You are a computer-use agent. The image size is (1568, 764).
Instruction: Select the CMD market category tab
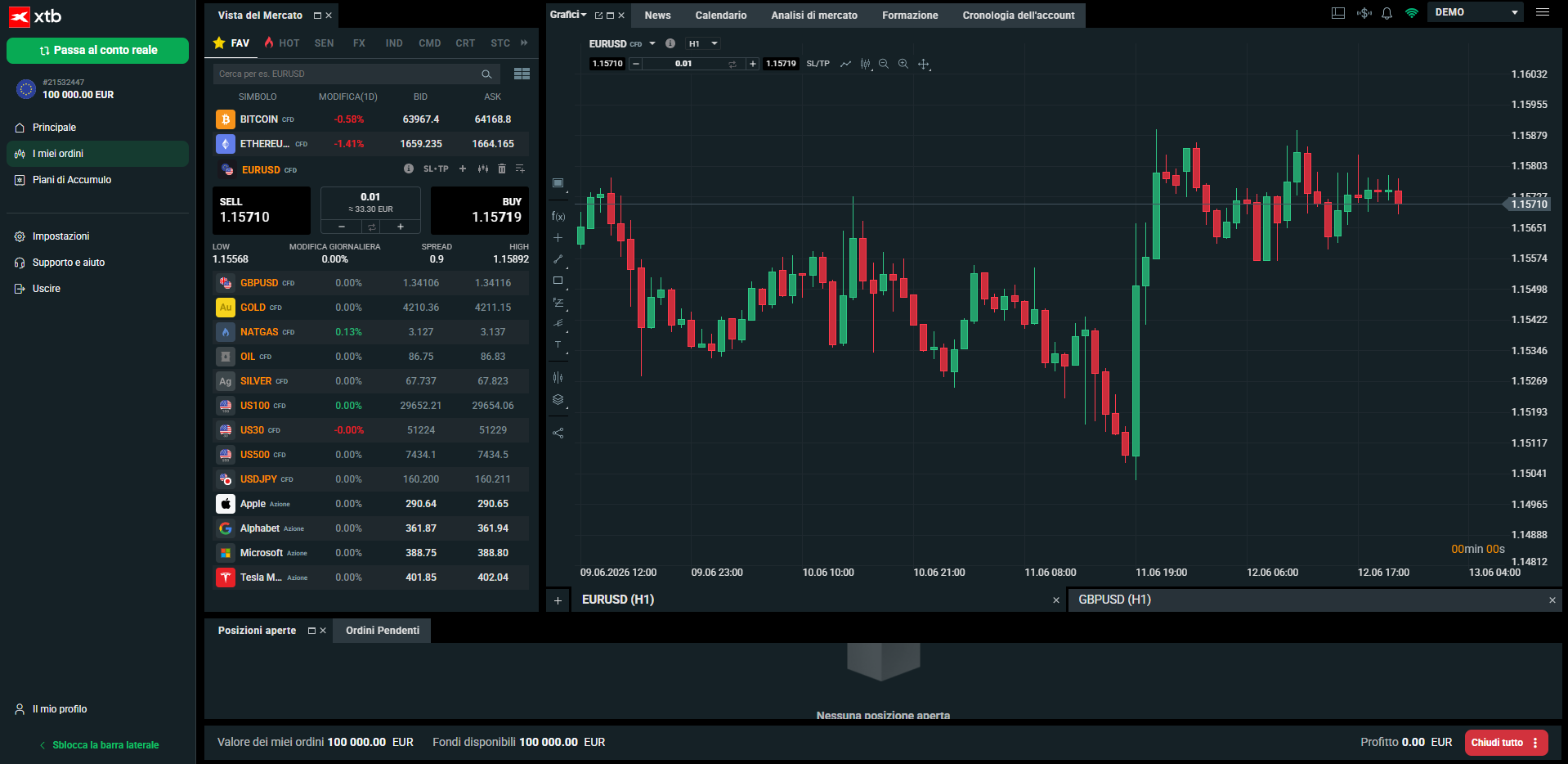coord(430,43)
